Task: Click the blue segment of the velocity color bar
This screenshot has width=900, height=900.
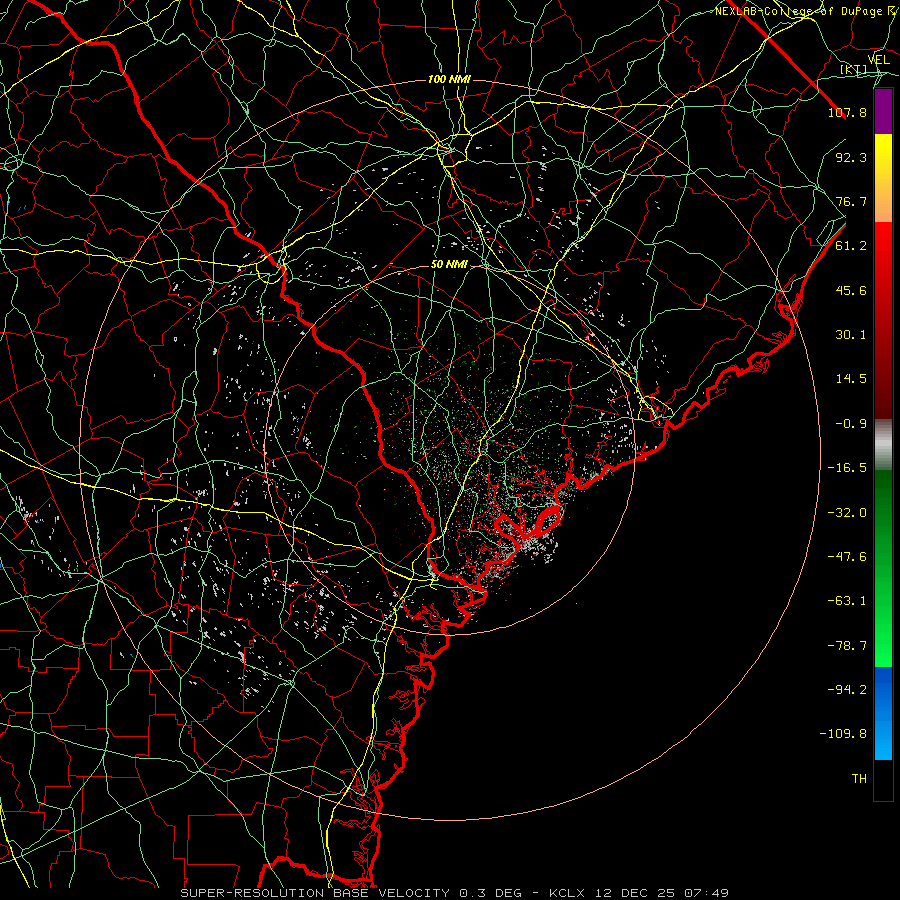Action: coord(883,713)
